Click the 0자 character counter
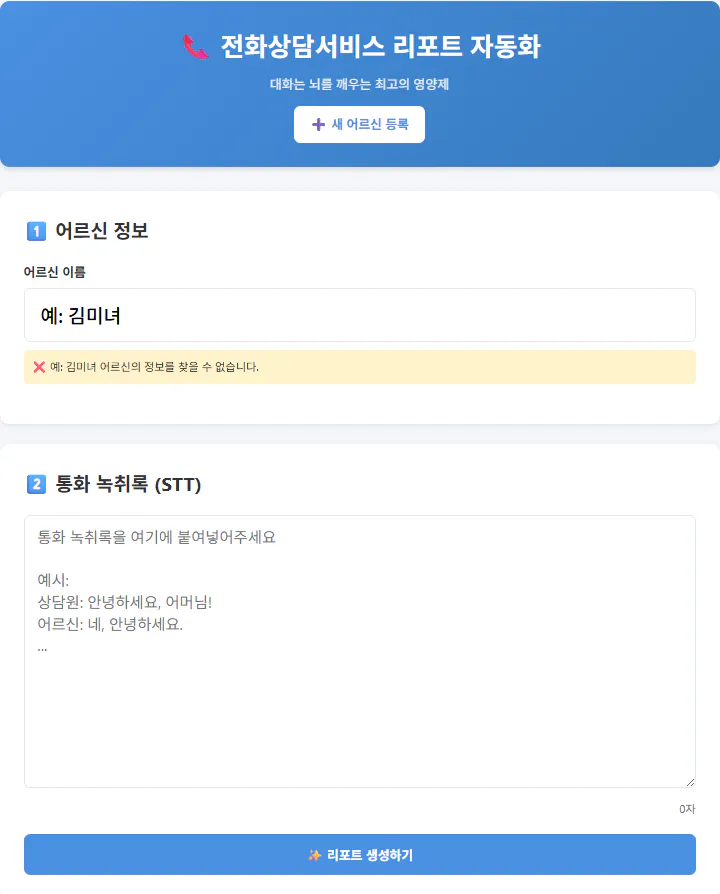 click(x=687, y=809)
